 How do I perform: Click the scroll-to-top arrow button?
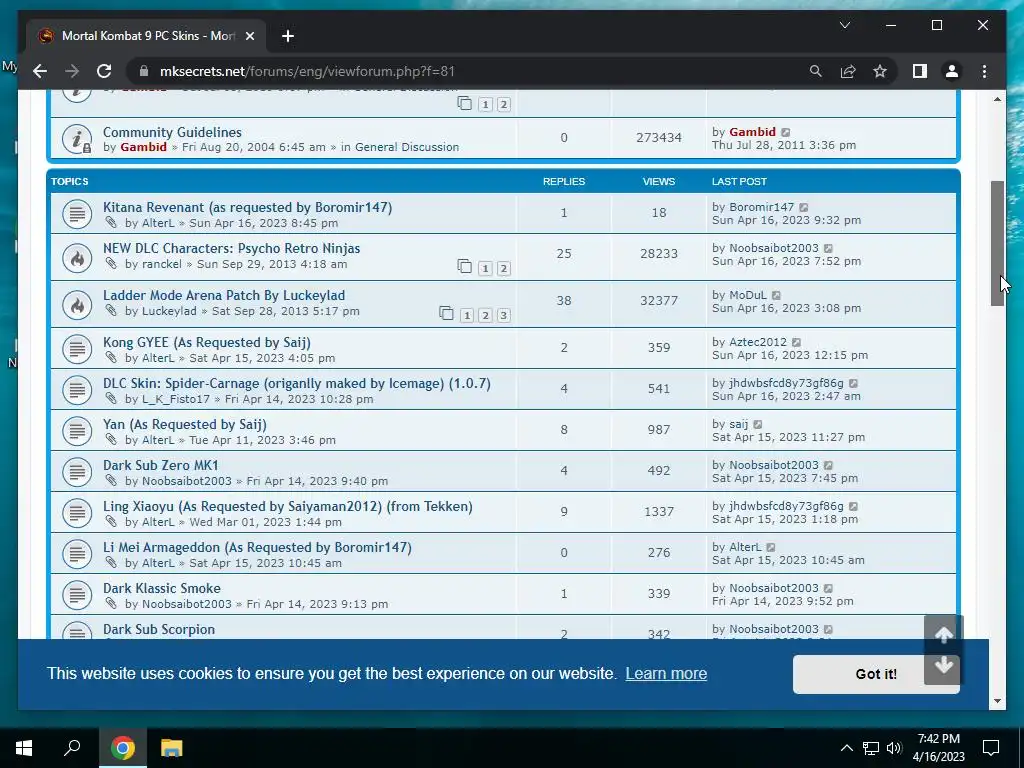coord(943,634)
